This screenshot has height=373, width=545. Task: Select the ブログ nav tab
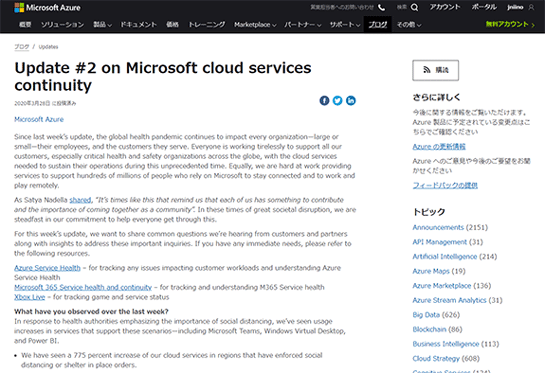pyautogui.click(x=378, y=25)
